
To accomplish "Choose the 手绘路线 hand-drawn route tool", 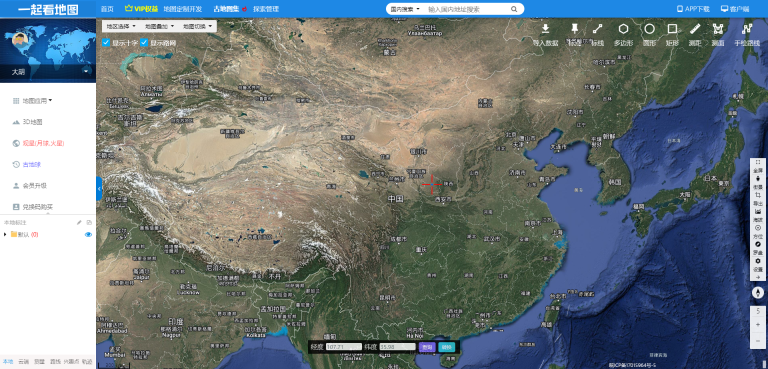I will coord(747,35).
